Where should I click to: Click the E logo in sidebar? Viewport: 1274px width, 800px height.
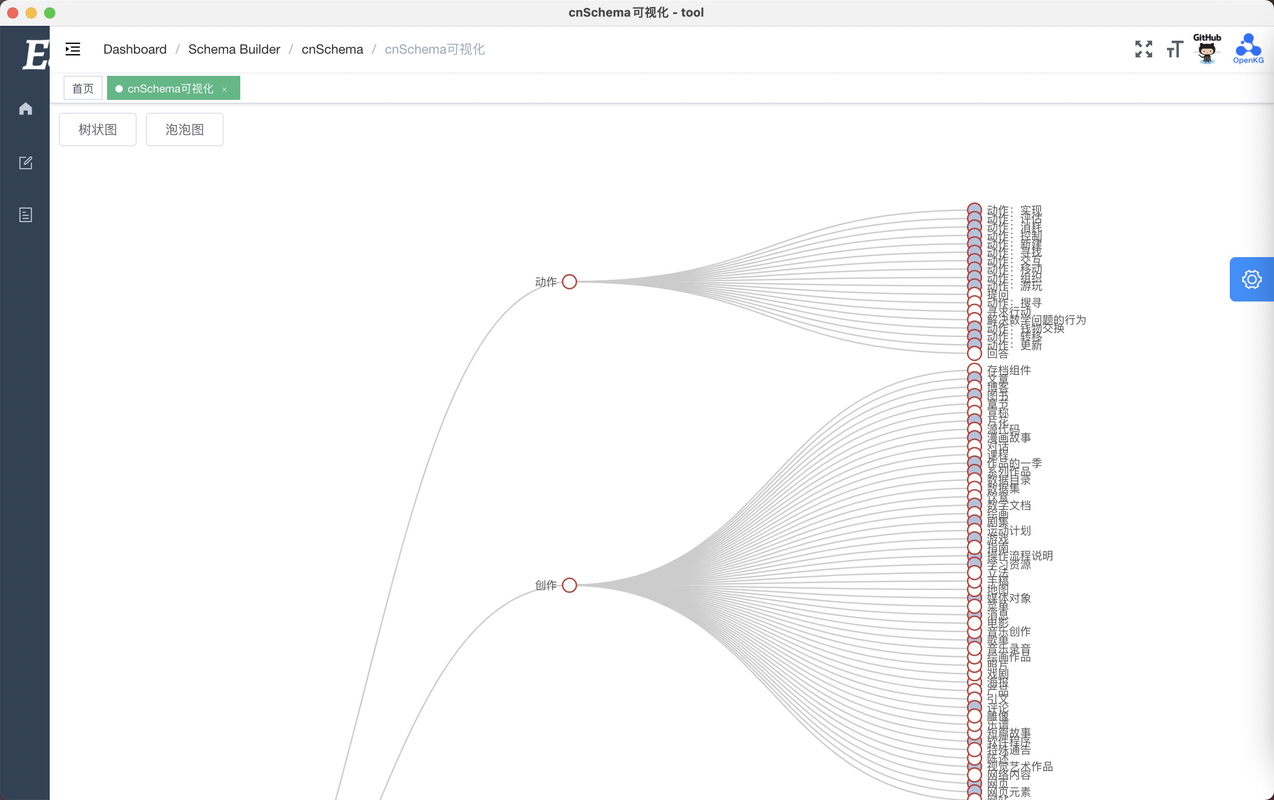35,55
